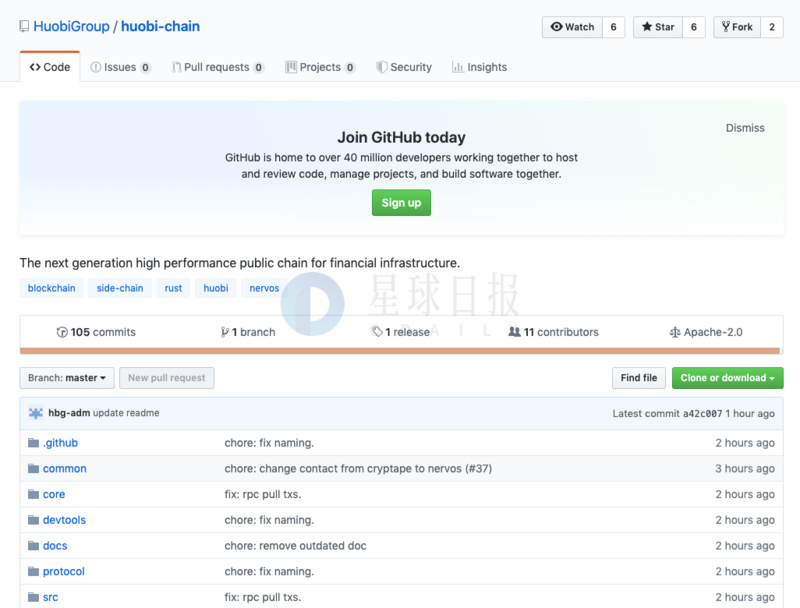The width and height of the screenshot is (800, 608).
Task: Select the huobi topic tag
Action: [216, 288]
